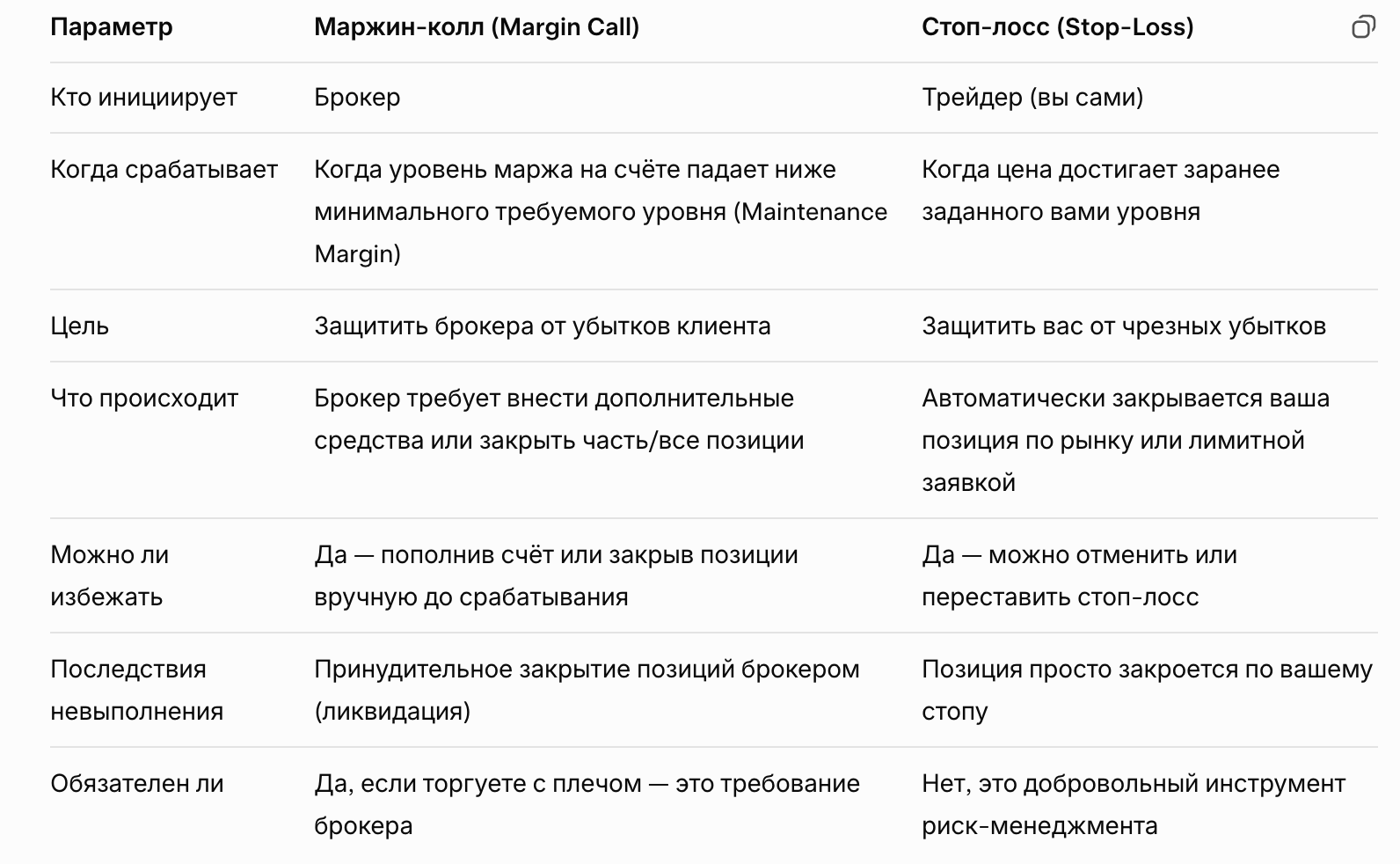
Task: Click the Когда срабатывает row label
Action: [x=164, y=170]
